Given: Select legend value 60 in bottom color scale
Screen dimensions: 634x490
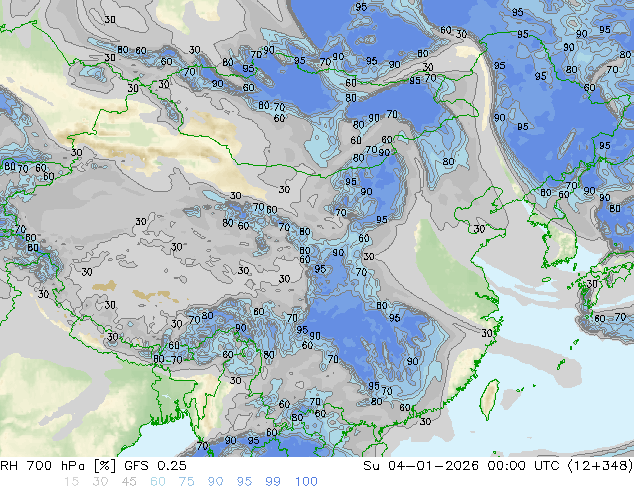Looking at the screenshot, I should click(158, 482).
